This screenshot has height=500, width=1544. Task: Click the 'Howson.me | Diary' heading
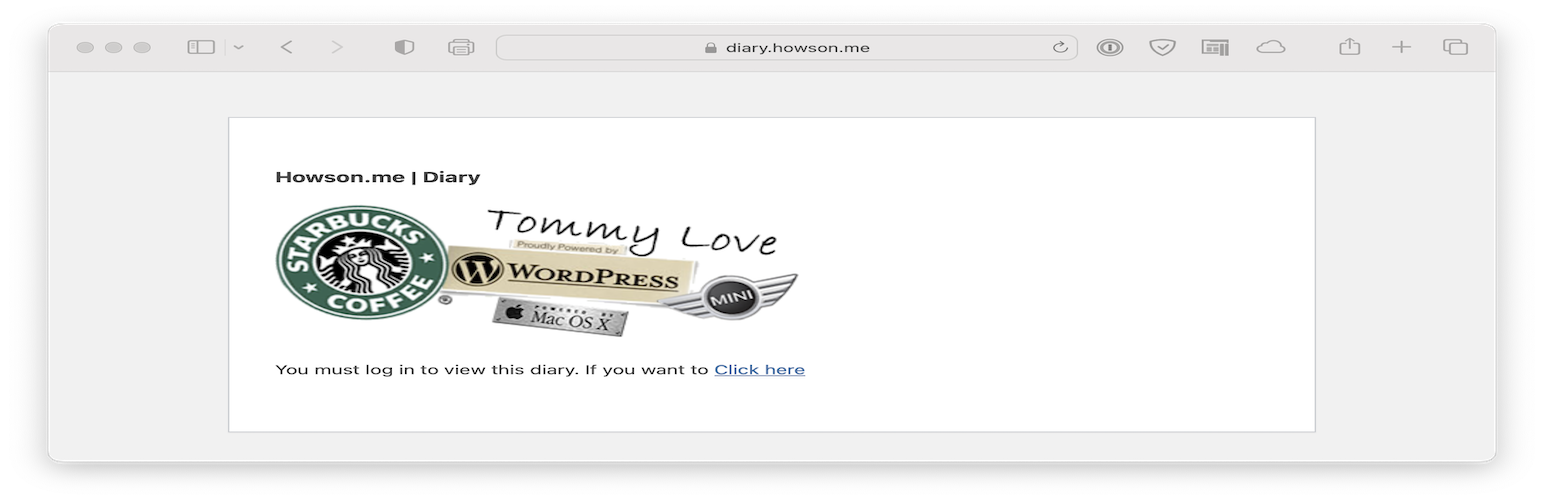coord(378,178)
